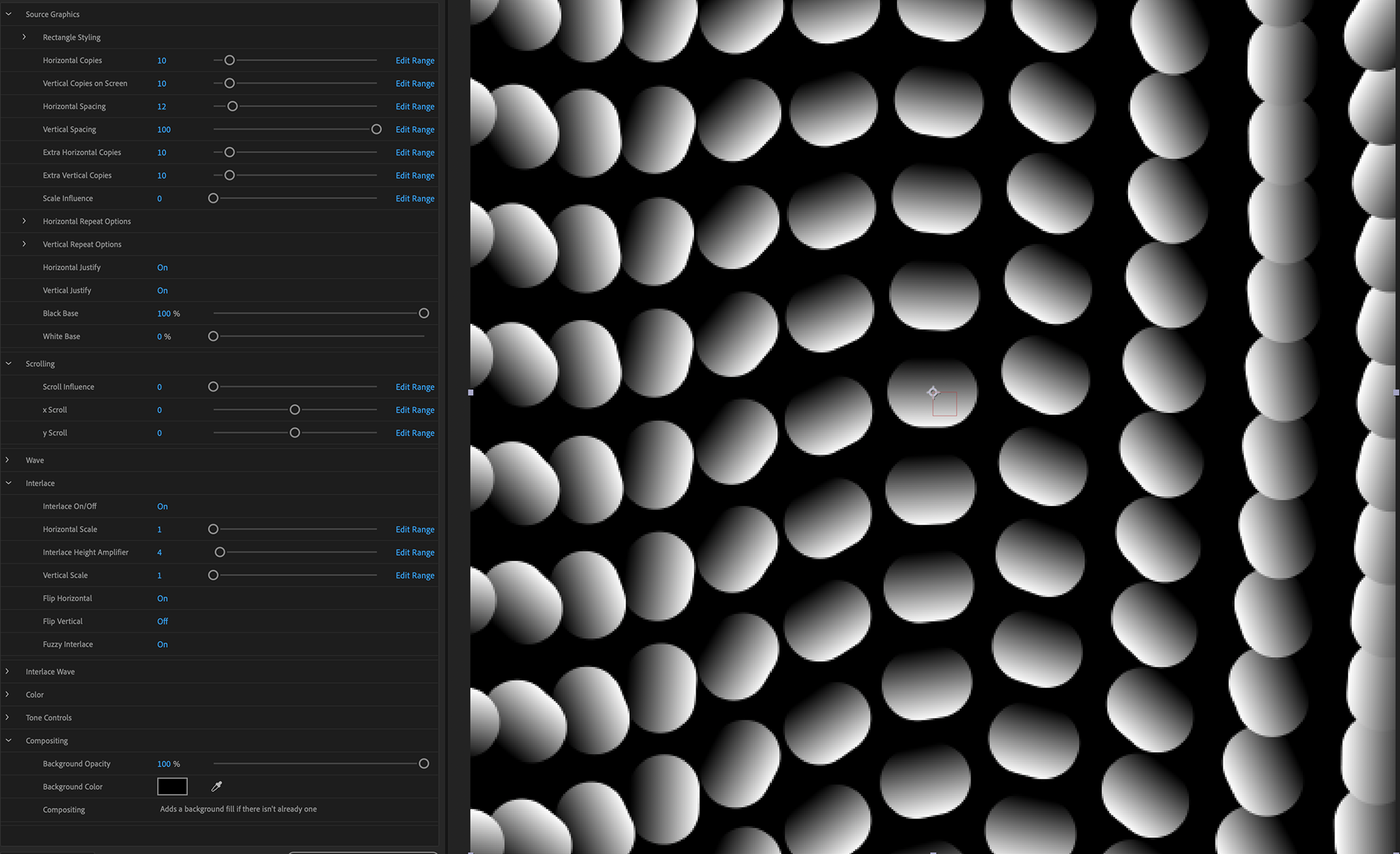Click the anchor point crosshair in preview

click(933, 392)
